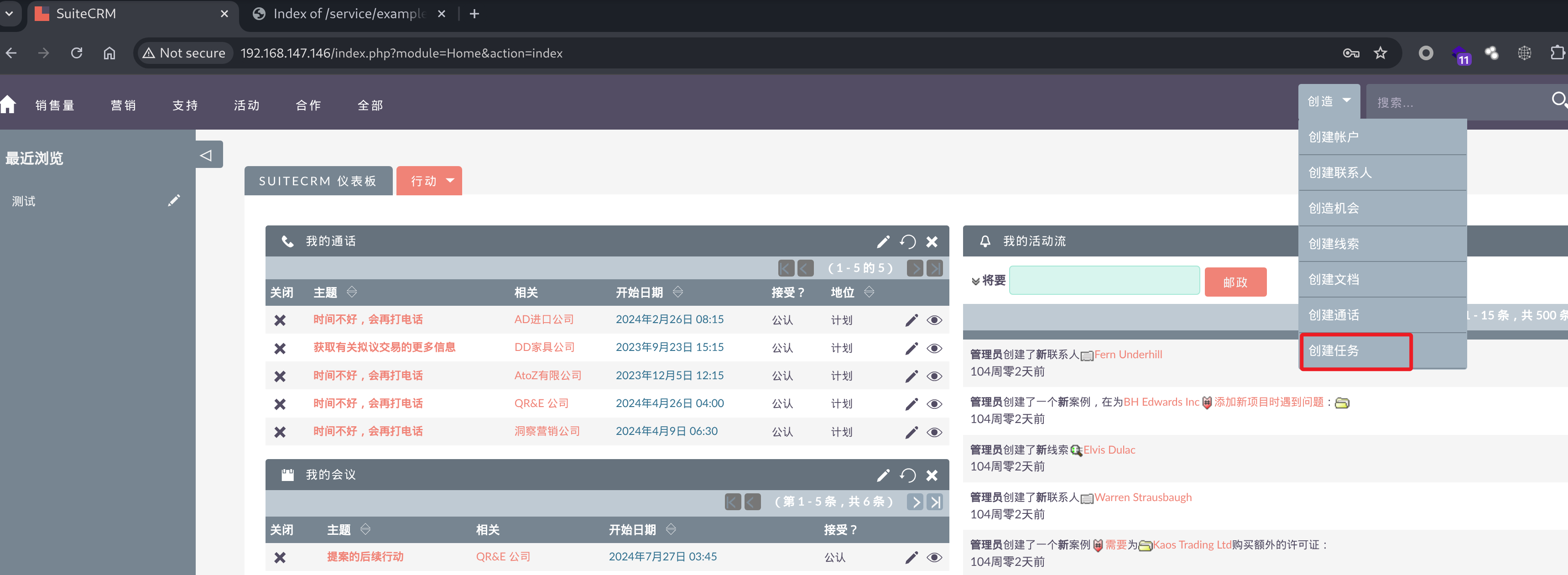This screenshot has height=575, width=1568.
Task: Edit the 我的通话 dashlet settings pencil
Action: click(x=883, y=242)
